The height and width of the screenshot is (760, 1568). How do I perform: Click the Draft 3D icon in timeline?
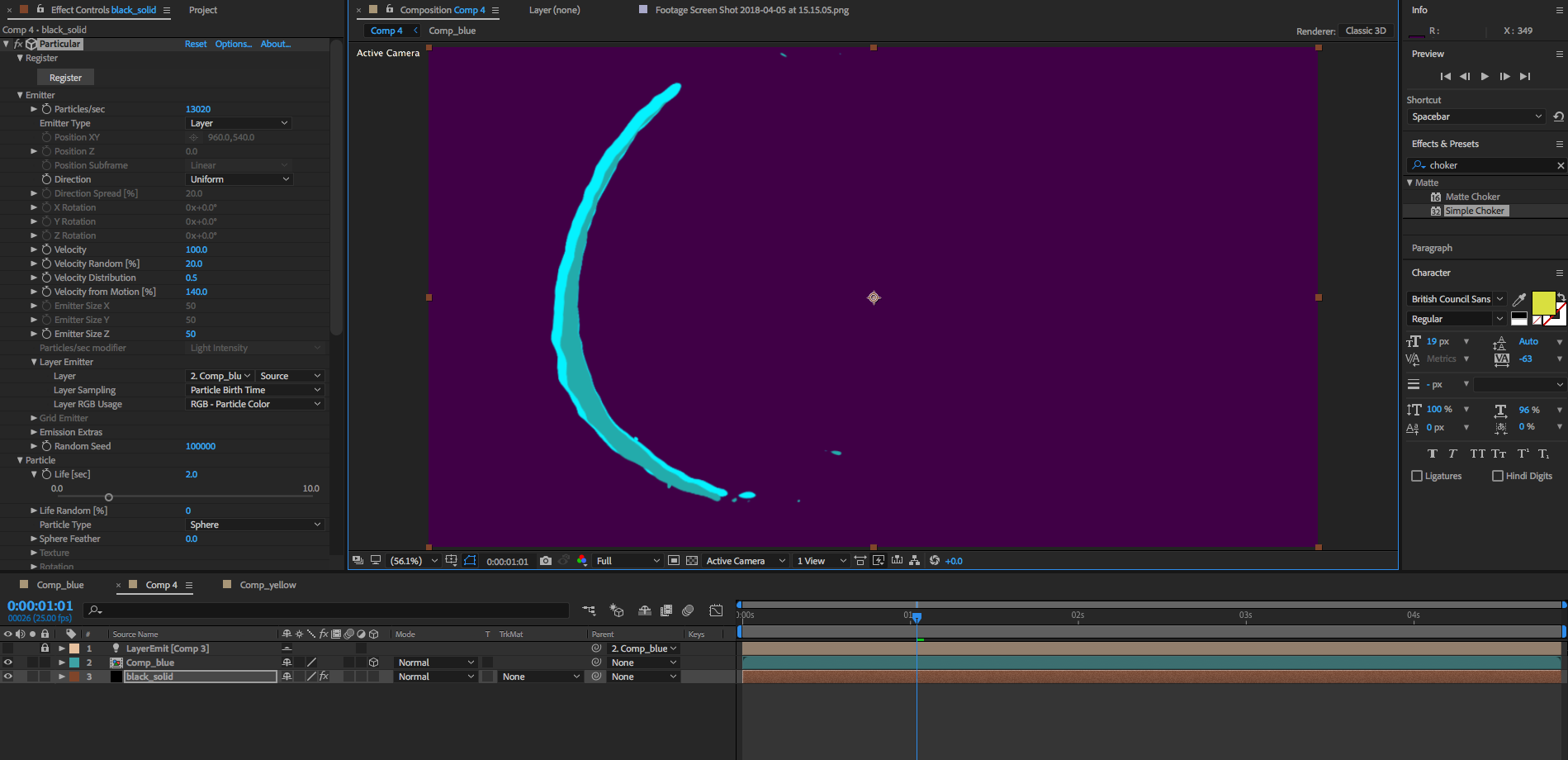point(617,610)
